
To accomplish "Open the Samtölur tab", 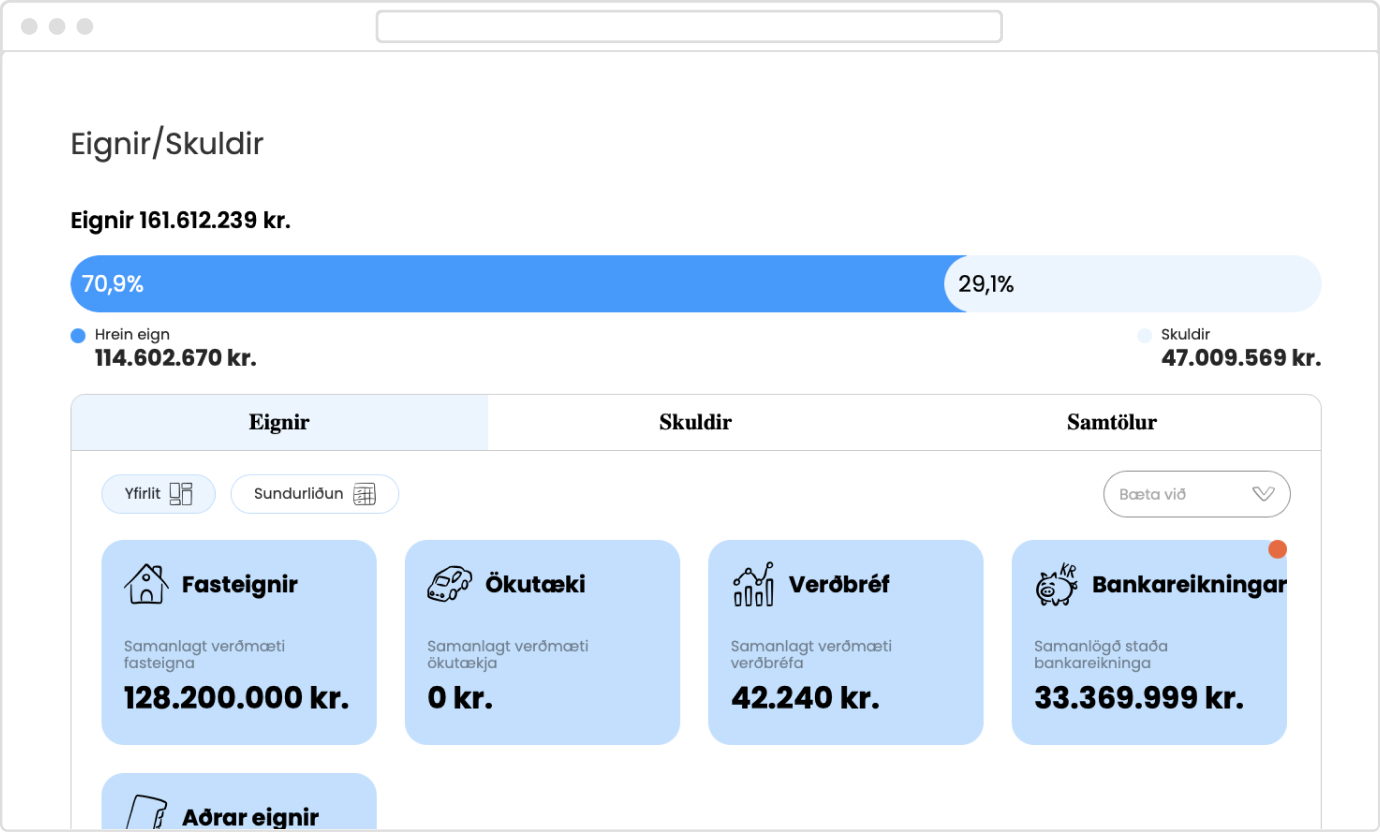I will 1112,422.
